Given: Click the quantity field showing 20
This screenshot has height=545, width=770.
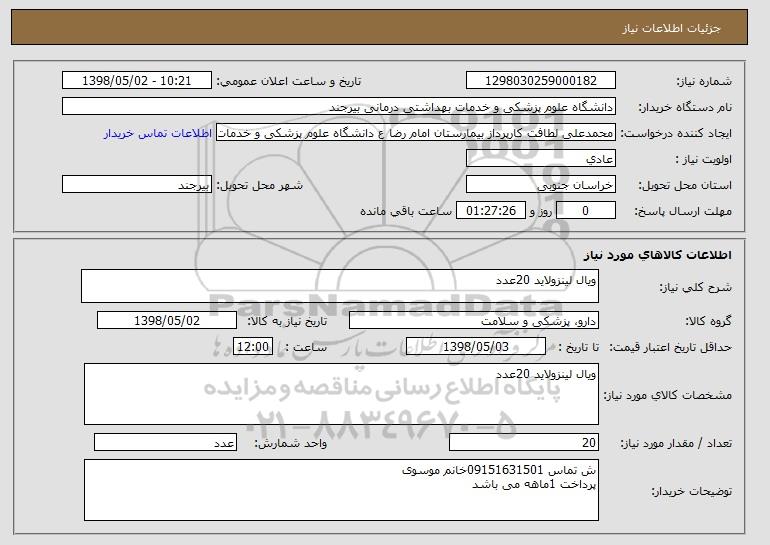Looking at the screenshot, I should click(524, 442).
